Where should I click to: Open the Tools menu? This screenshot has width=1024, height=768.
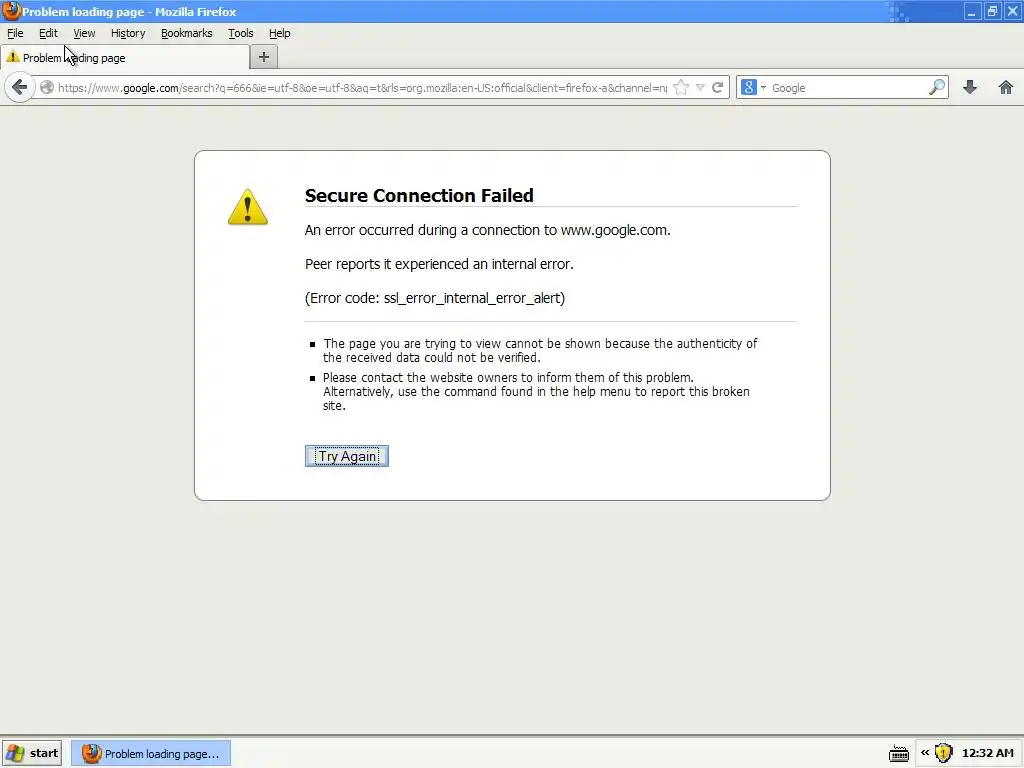pos(240,33)
